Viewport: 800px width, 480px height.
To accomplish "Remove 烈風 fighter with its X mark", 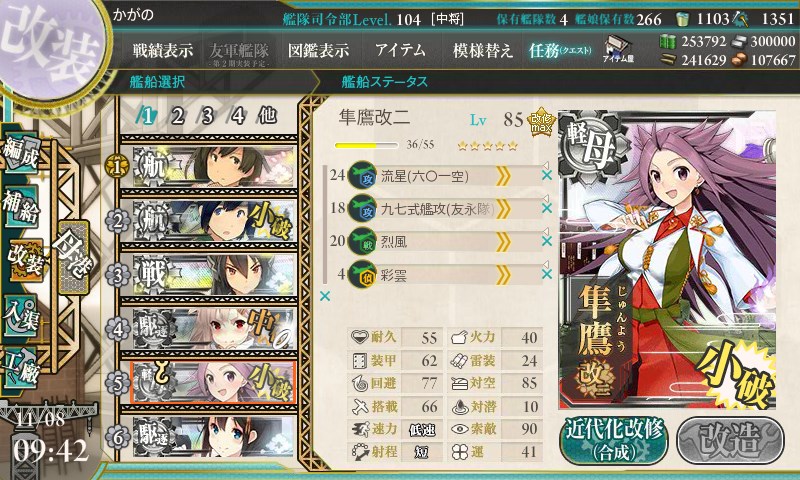I will 546,241.
